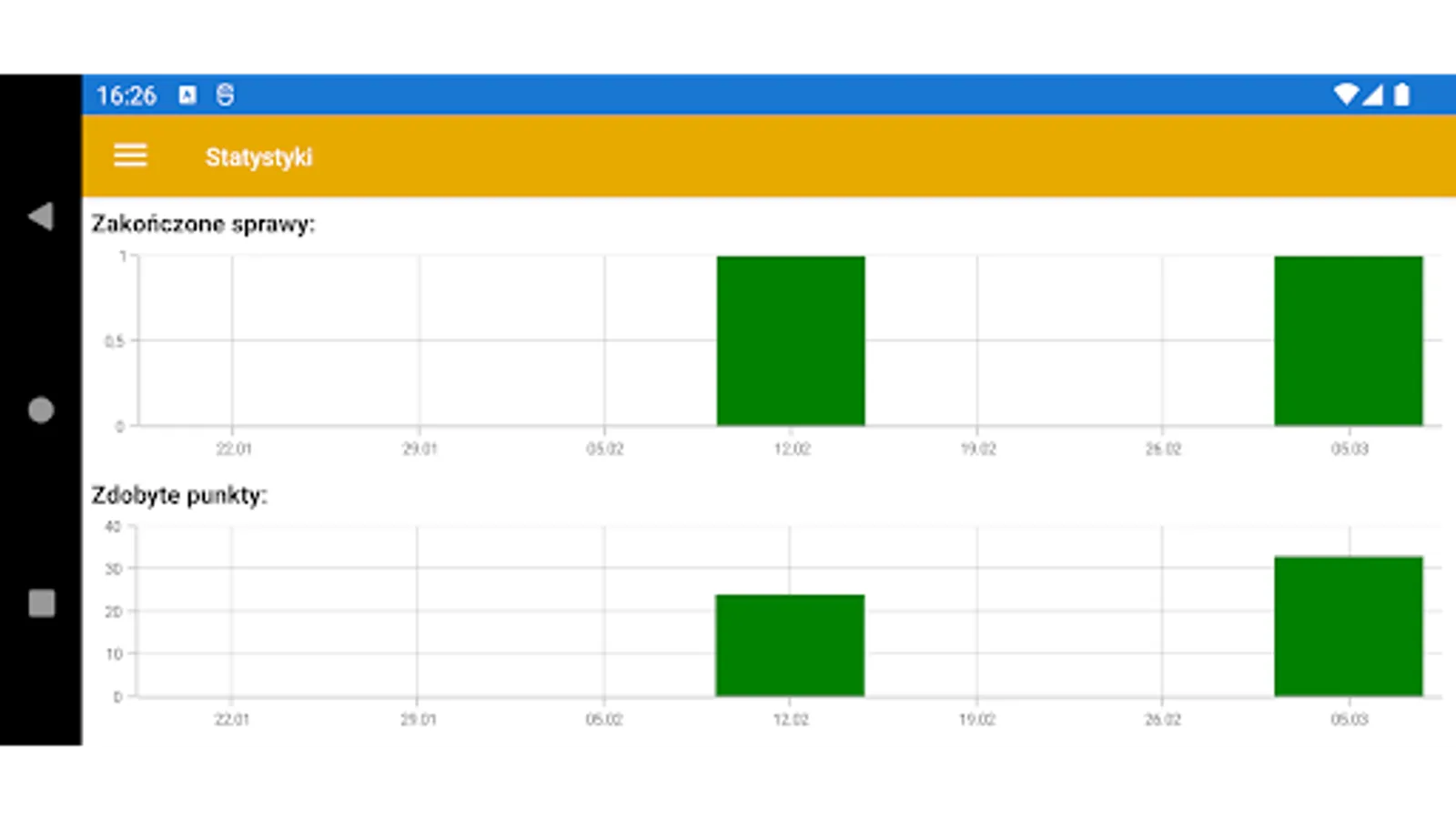Select the 12.02 bar in Zdobyte punkty chart
1456x819 pixels.
(x=790, y=644)
